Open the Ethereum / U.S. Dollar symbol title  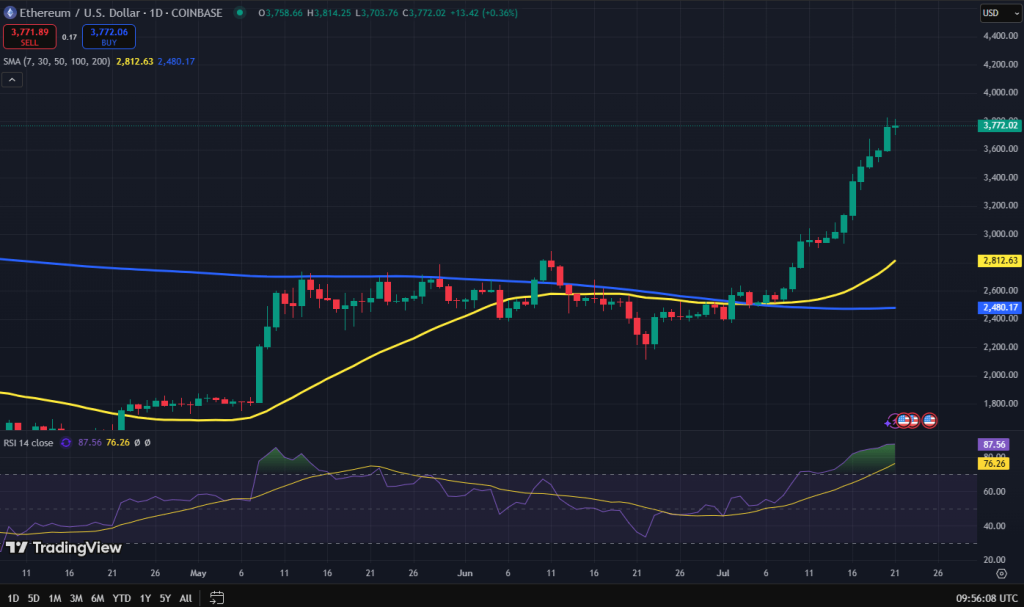[120, 12]
